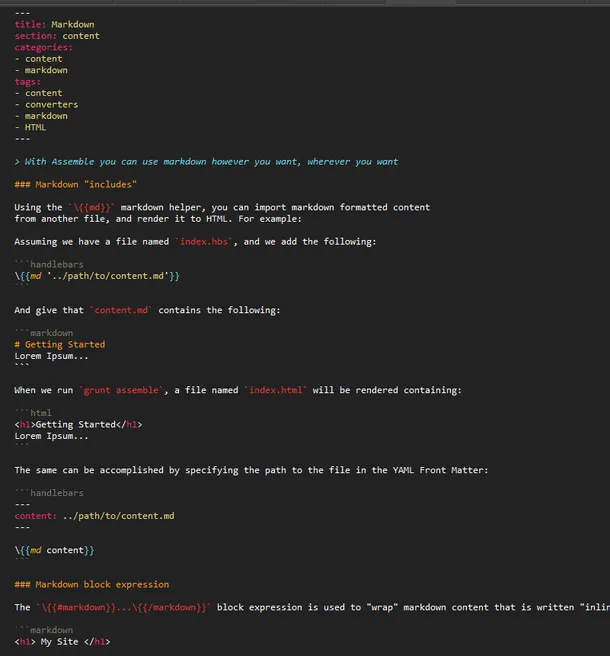This screenshot has width=610, height=656.
Task: Select the 'categories:' key
Action: click(44, 47)
